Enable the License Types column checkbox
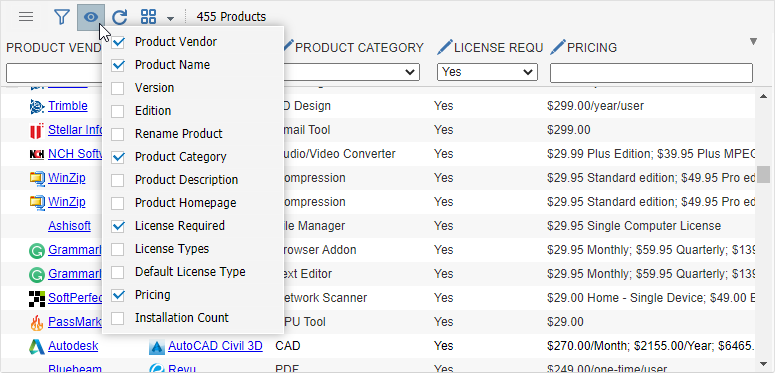 [118, 249]
